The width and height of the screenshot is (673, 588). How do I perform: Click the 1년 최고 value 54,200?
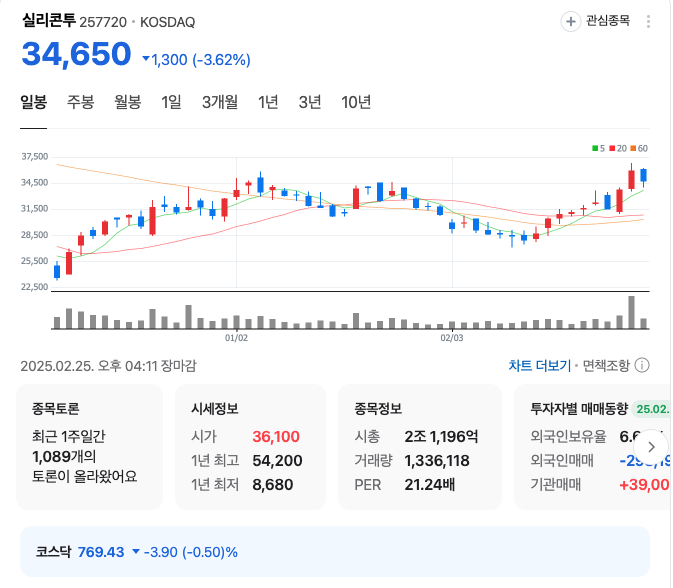click(277, 461)
